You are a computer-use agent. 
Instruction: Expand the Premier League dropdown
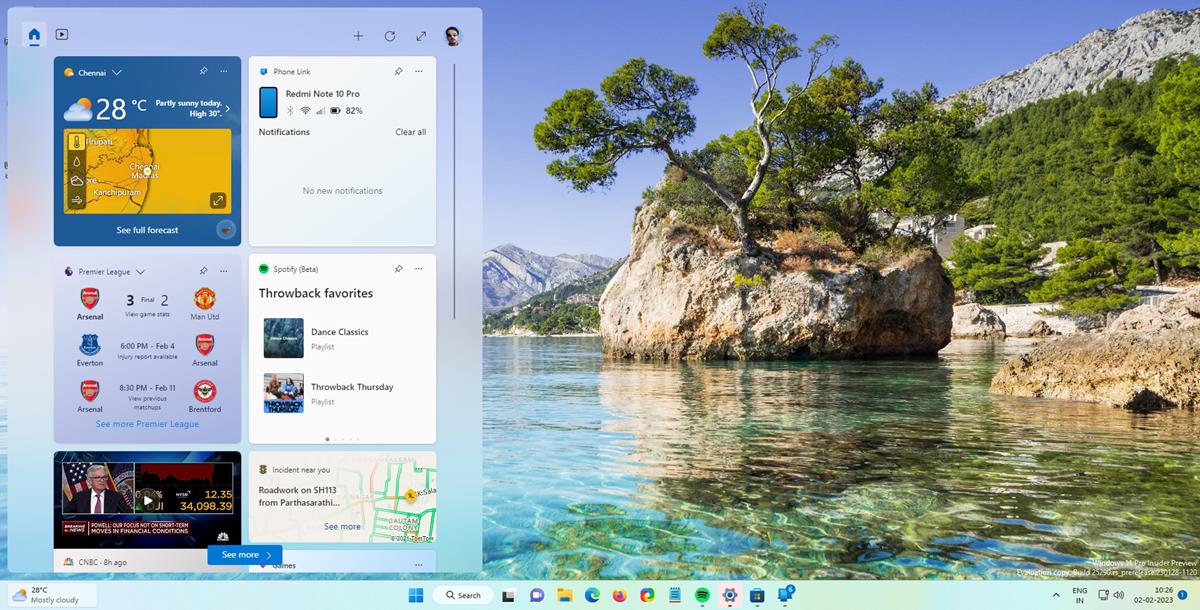(x=141, y=272)
